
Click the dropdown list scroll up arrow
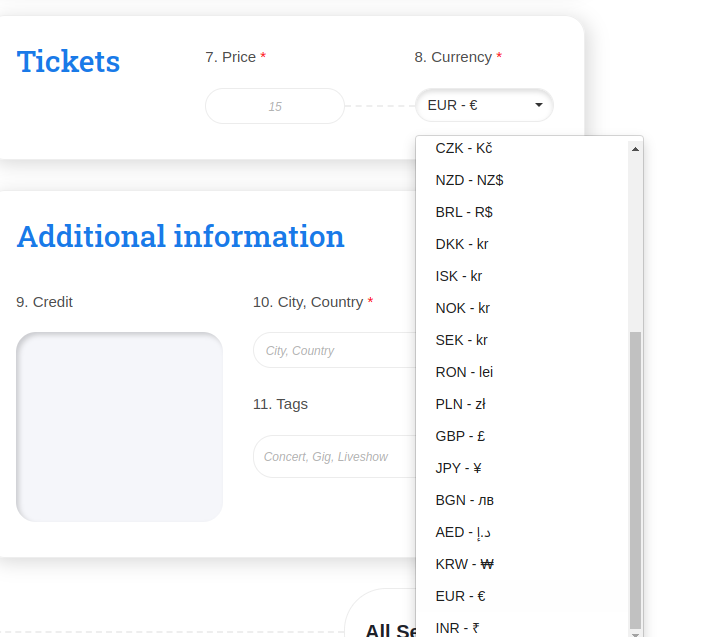[x=635, y=148]
